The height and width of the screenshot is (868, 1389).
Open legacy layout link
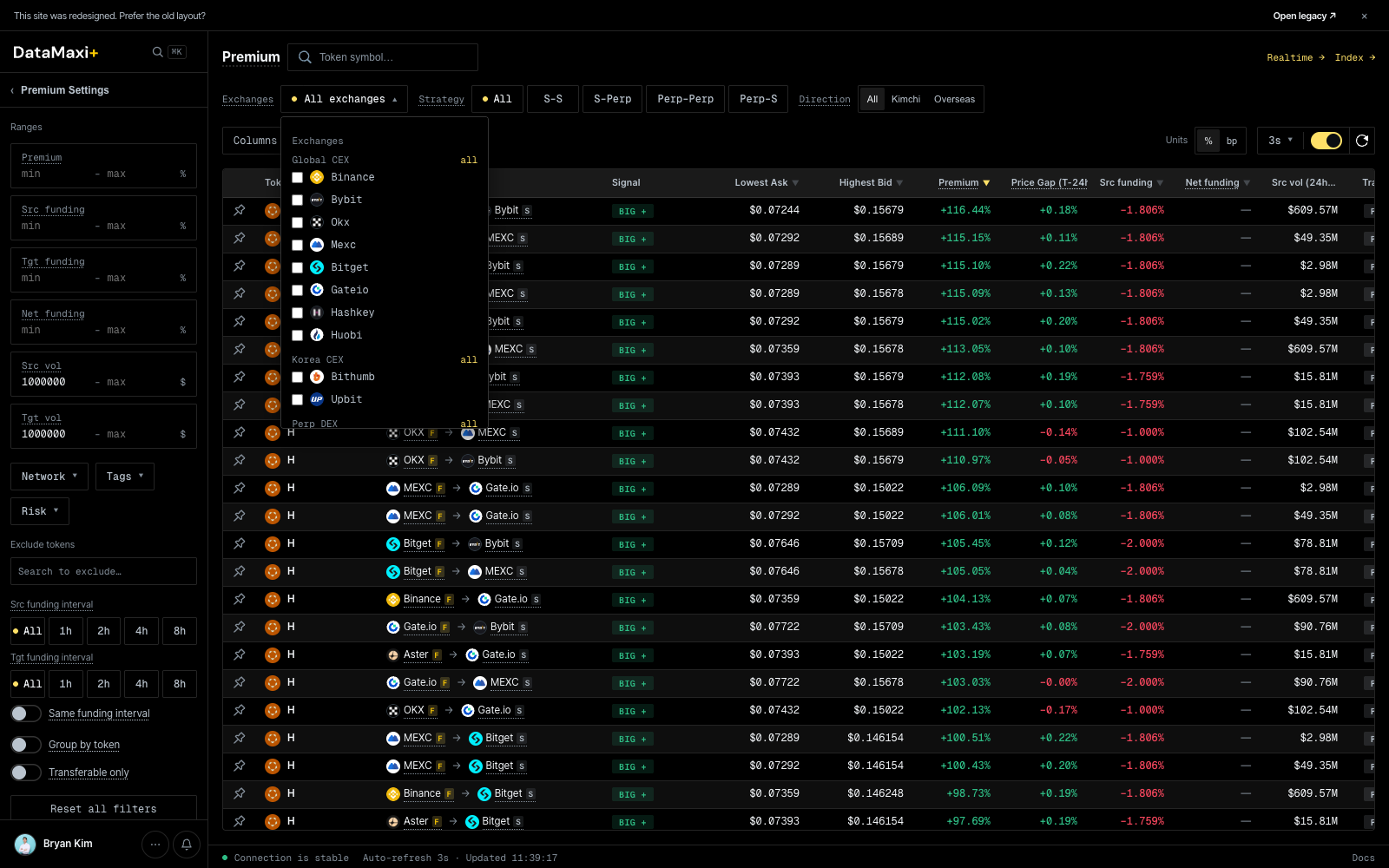(x=1305, y=16)
